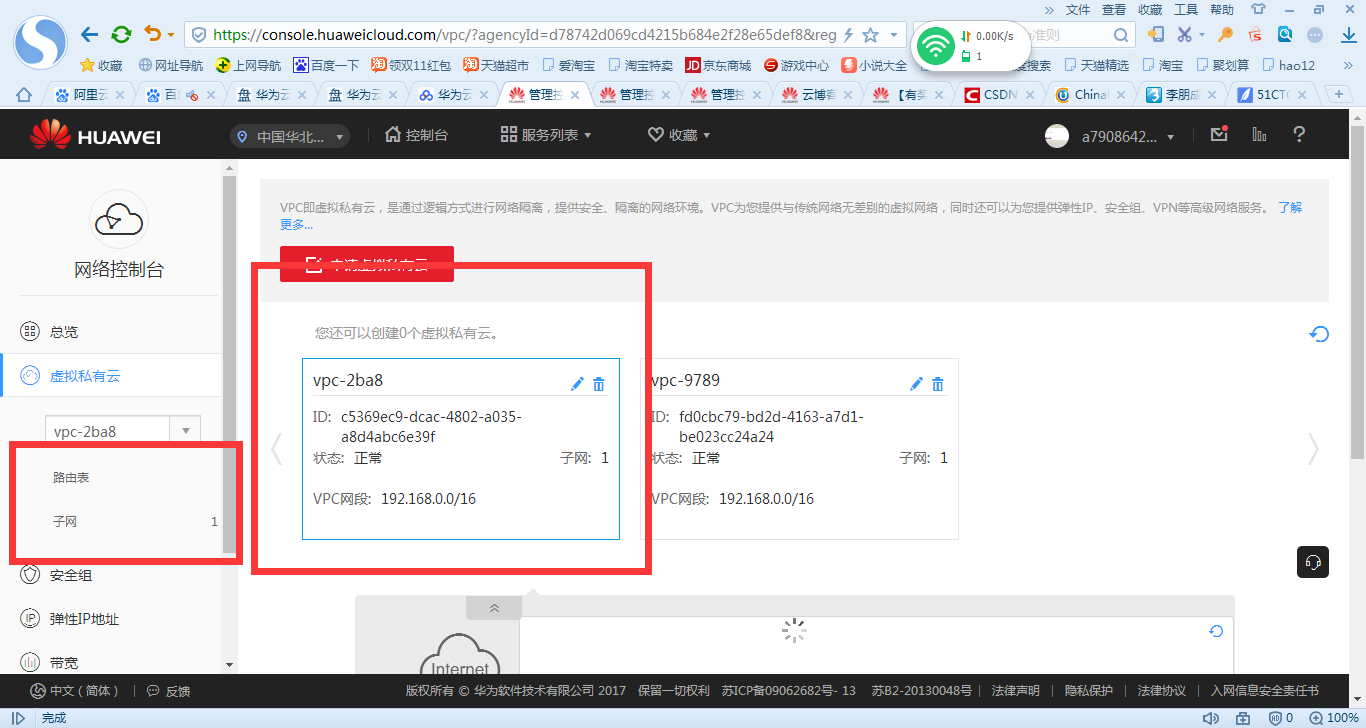Show next VPC cards with right arrow
1366x728 pixels.
pyautogui.click(x=1313, y=449)
